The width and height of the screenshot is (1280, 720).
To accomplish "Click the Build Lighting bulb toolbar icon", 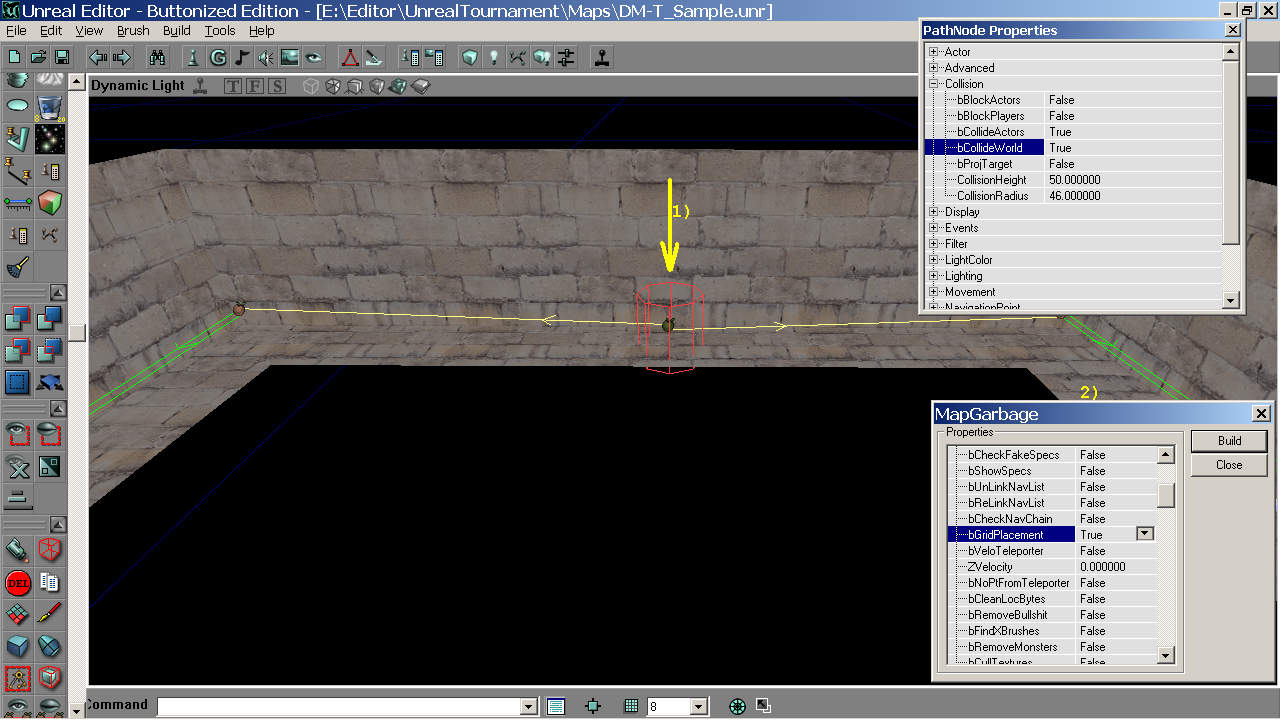I will pos(494,57).
